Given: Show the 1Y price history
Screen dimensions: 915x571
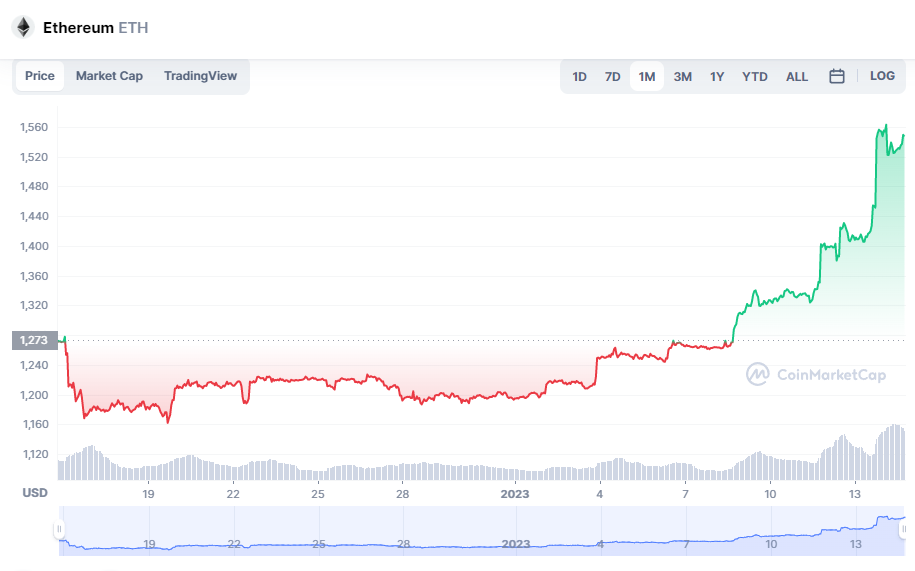Looking at the screenshot, I should (717, 76).
